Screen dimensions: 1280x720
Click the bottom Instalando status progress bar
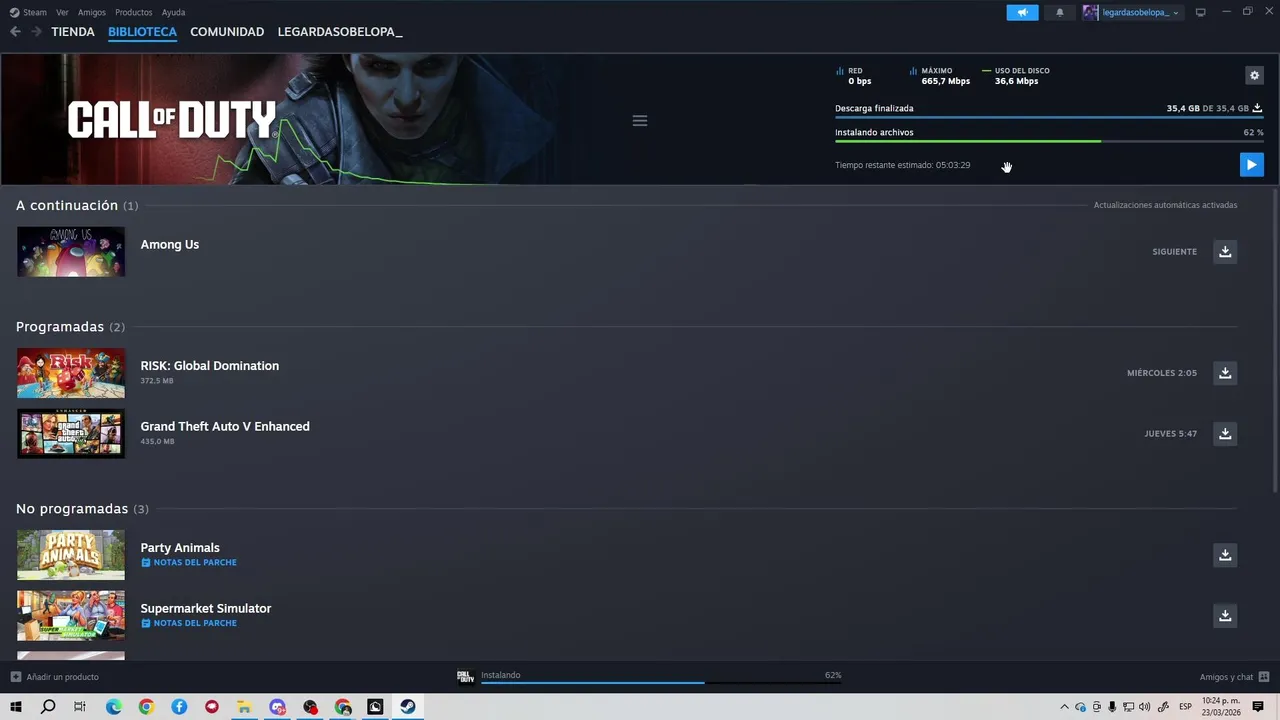[x=661, y=683]
